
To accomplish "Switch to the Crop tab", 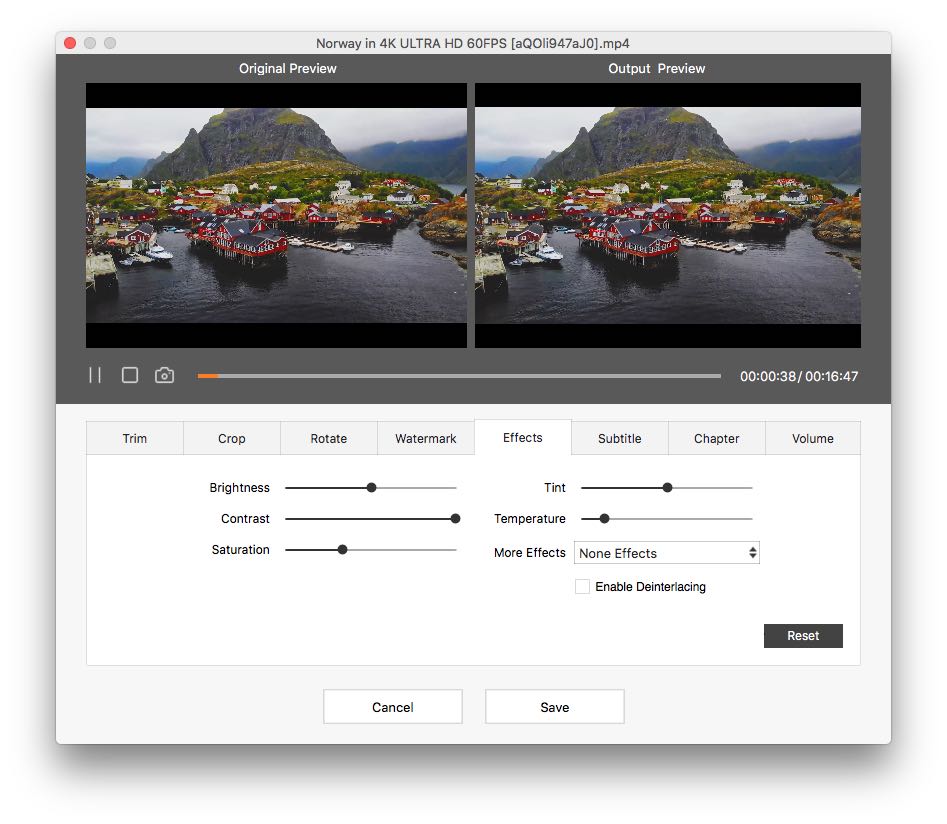I will pos(231,438).
